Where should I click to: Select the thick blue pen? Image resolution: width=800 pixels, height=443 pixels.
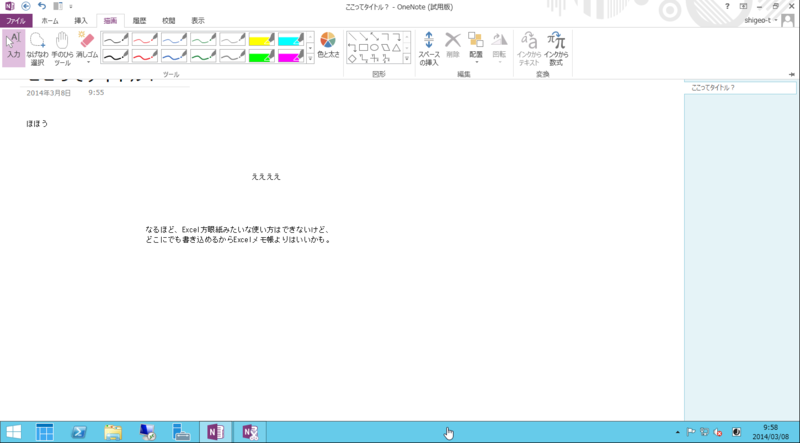coord(174,56)
